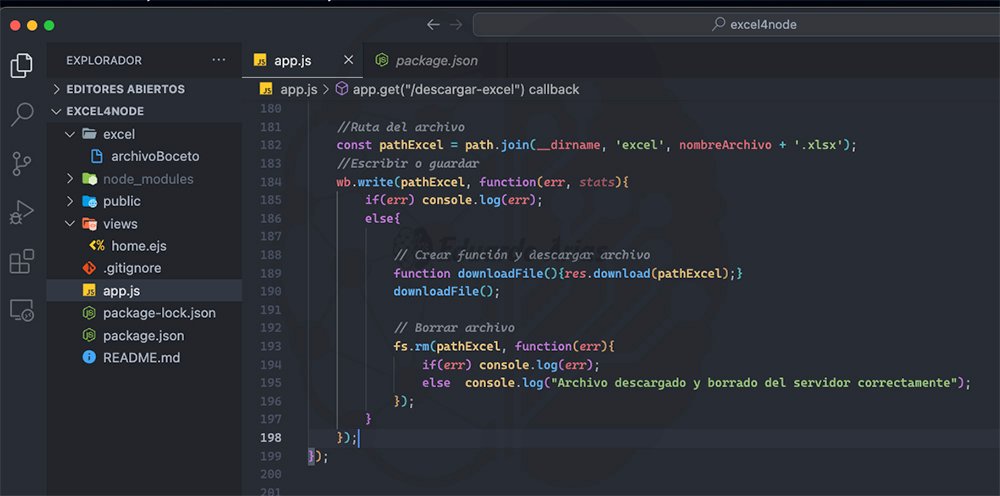Open the Remote Explorer view

point(22,310)
